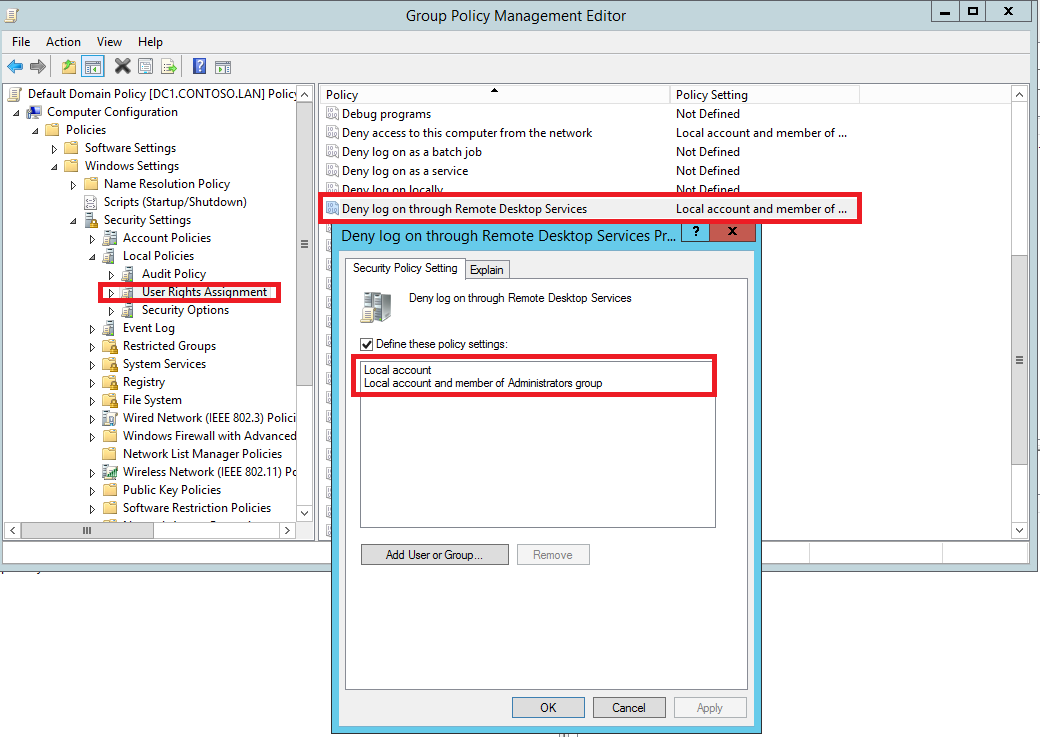This screenshot has height=737, width=1041.
Task: Click the blue Back arrow in toolbar
Action: click(x=15, y=67)
